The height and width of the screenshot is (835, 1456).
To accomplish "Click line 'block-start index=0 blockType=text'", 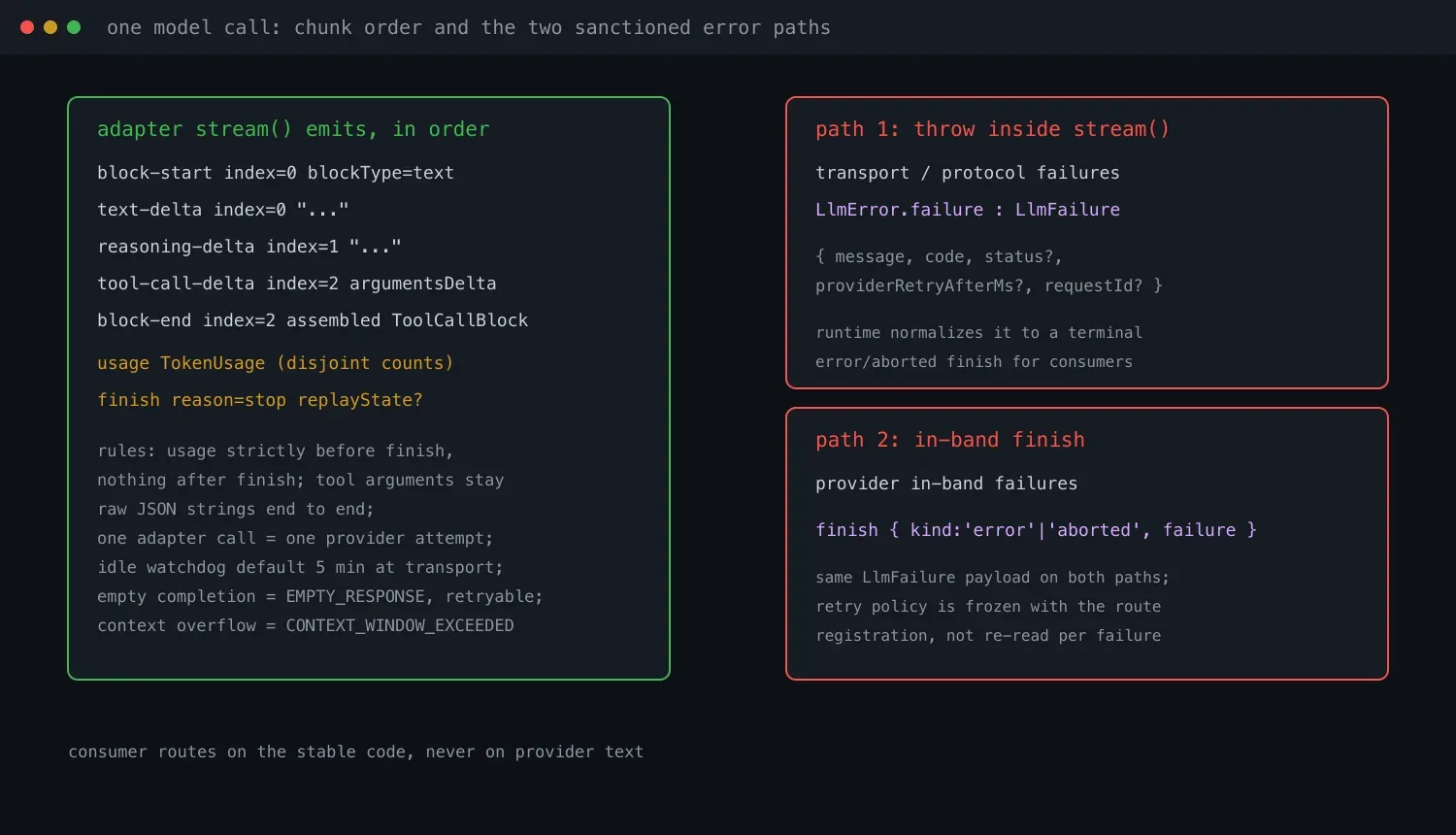I will pos(276,173).
